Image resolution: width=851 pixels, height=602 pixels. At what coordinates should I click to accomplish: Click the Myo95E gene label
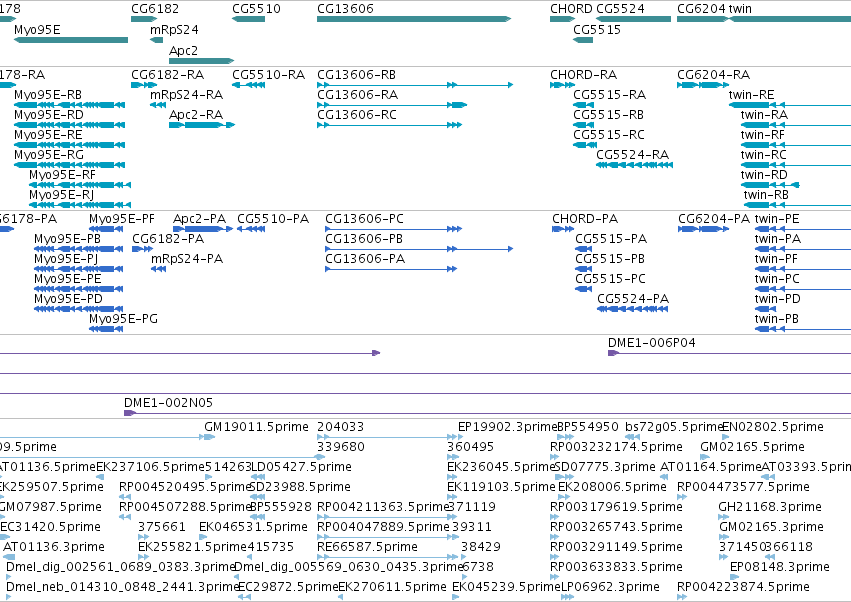point(37,29)
